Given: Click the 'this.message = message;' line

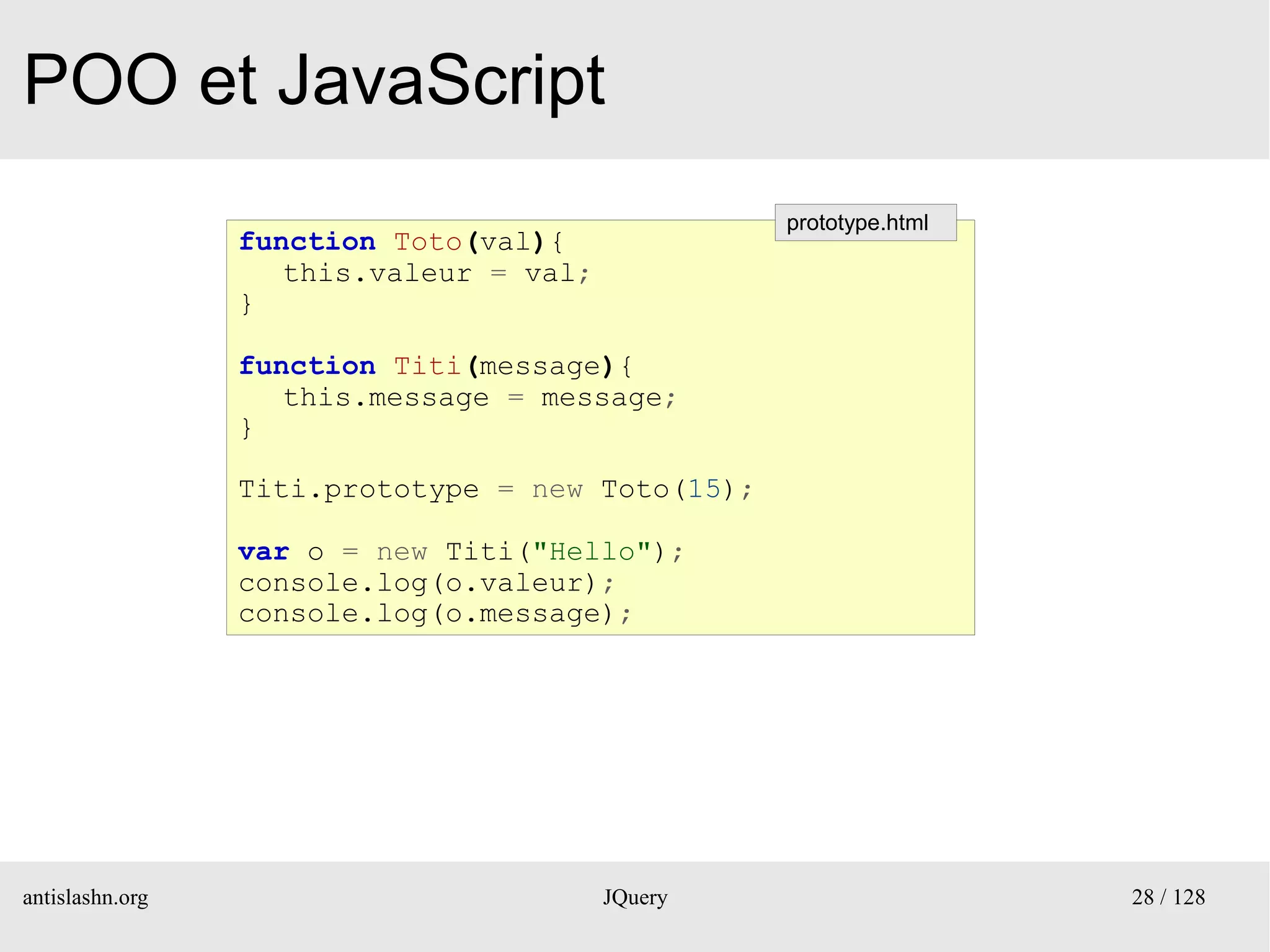Looking at the screenshot, I should tap(479, 398).
